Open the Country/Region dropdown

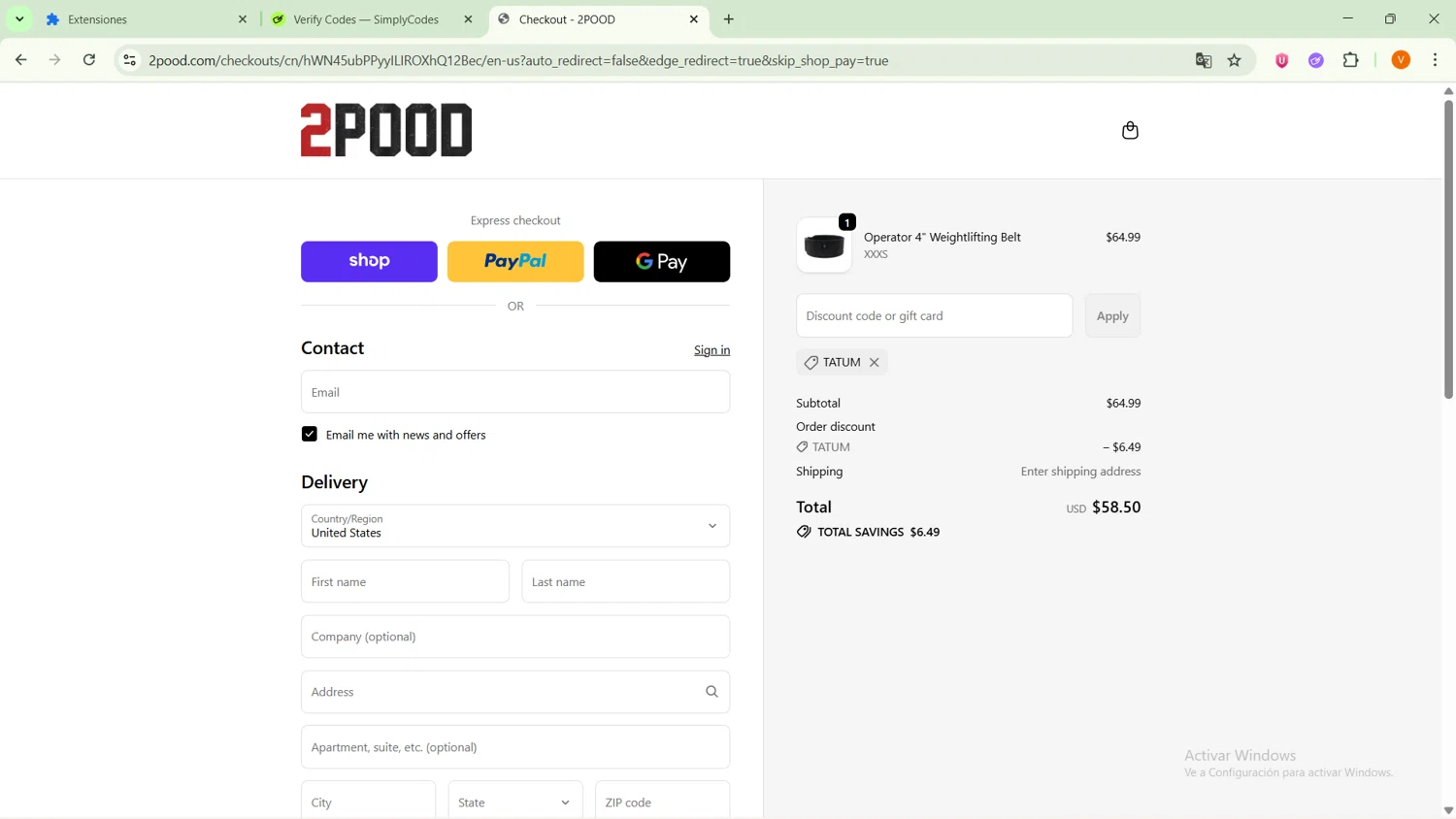tap(515, 526)
